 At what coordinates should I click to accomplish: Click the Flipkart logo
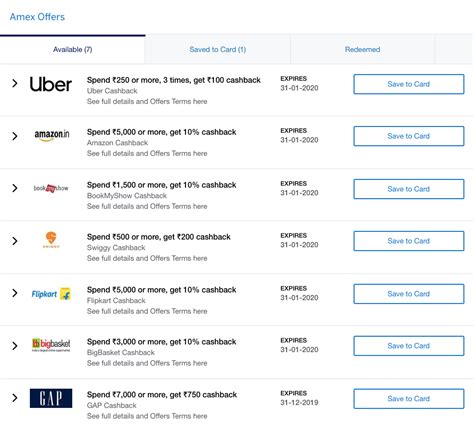point(51,294)
